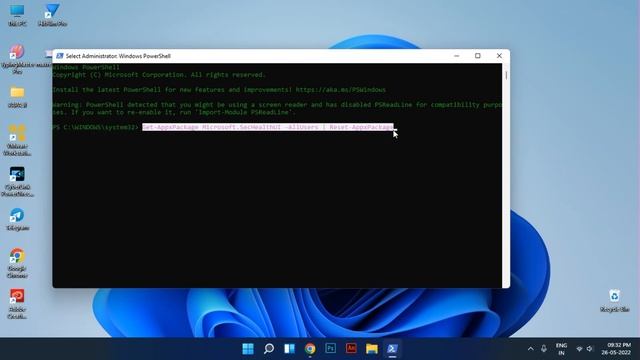Open the red Adobe app next to Photoshop
The image size is (640, 360).
(351, 349)
